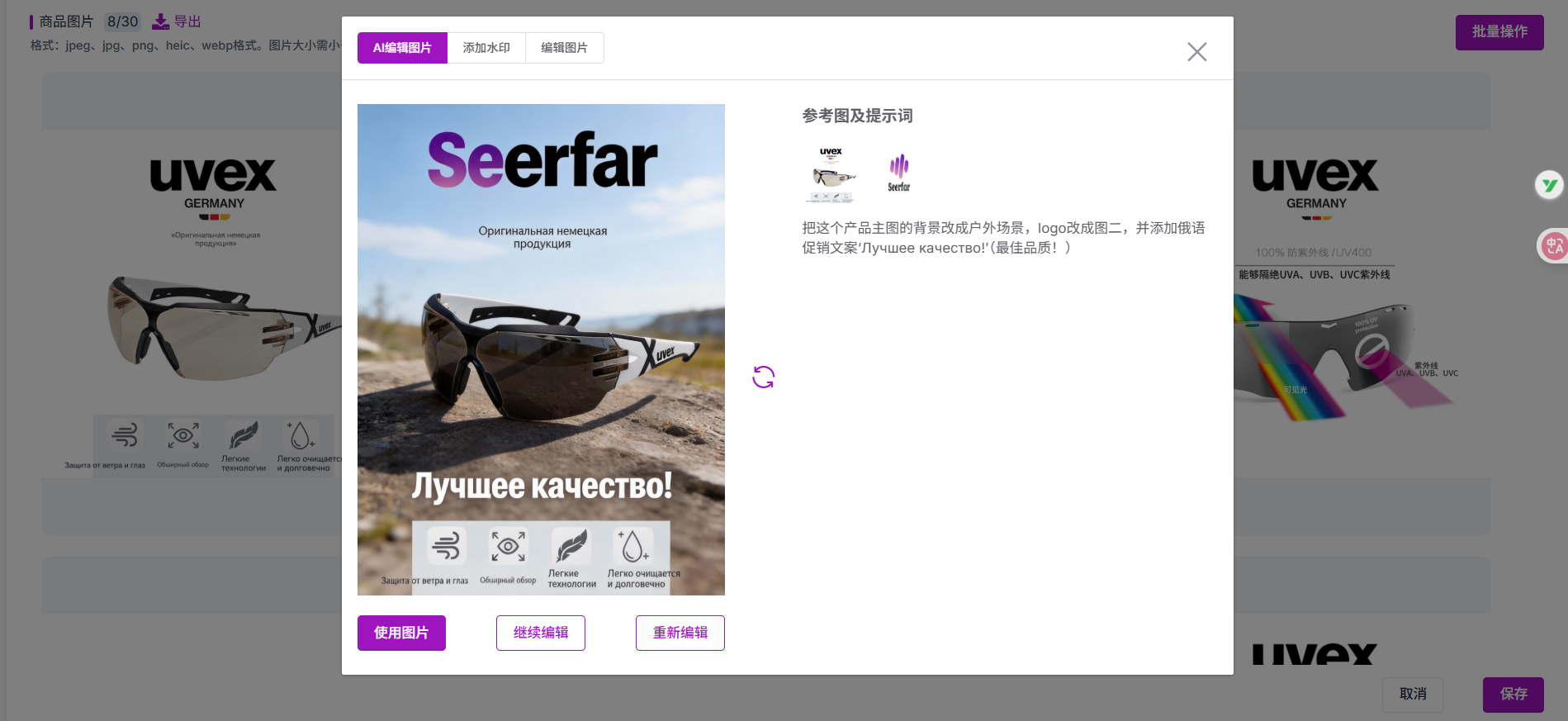The width and height of the screenshot is (1568, 721).
Task: Click the export download icon
Action: coord(160,21)
